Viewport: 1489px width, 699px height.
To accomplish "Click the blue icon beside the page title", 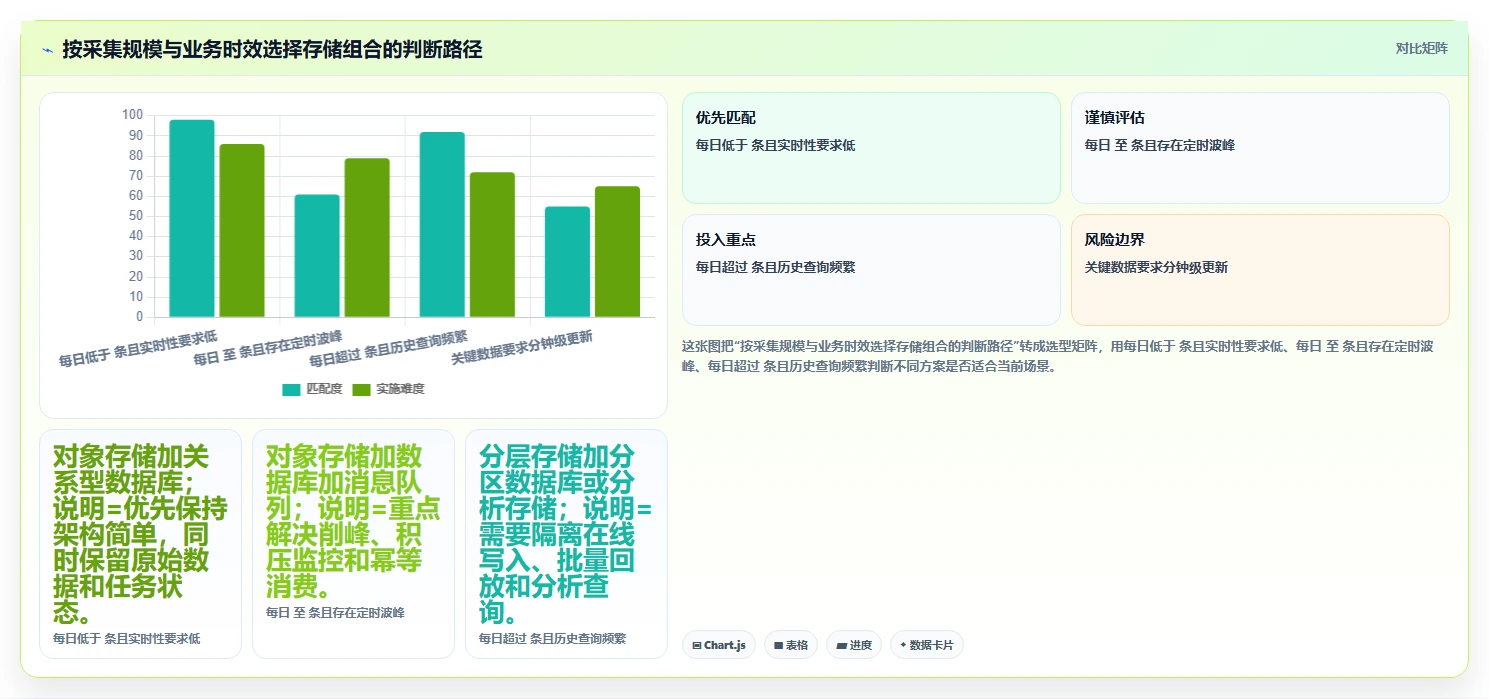I will [x=47, y=49].
